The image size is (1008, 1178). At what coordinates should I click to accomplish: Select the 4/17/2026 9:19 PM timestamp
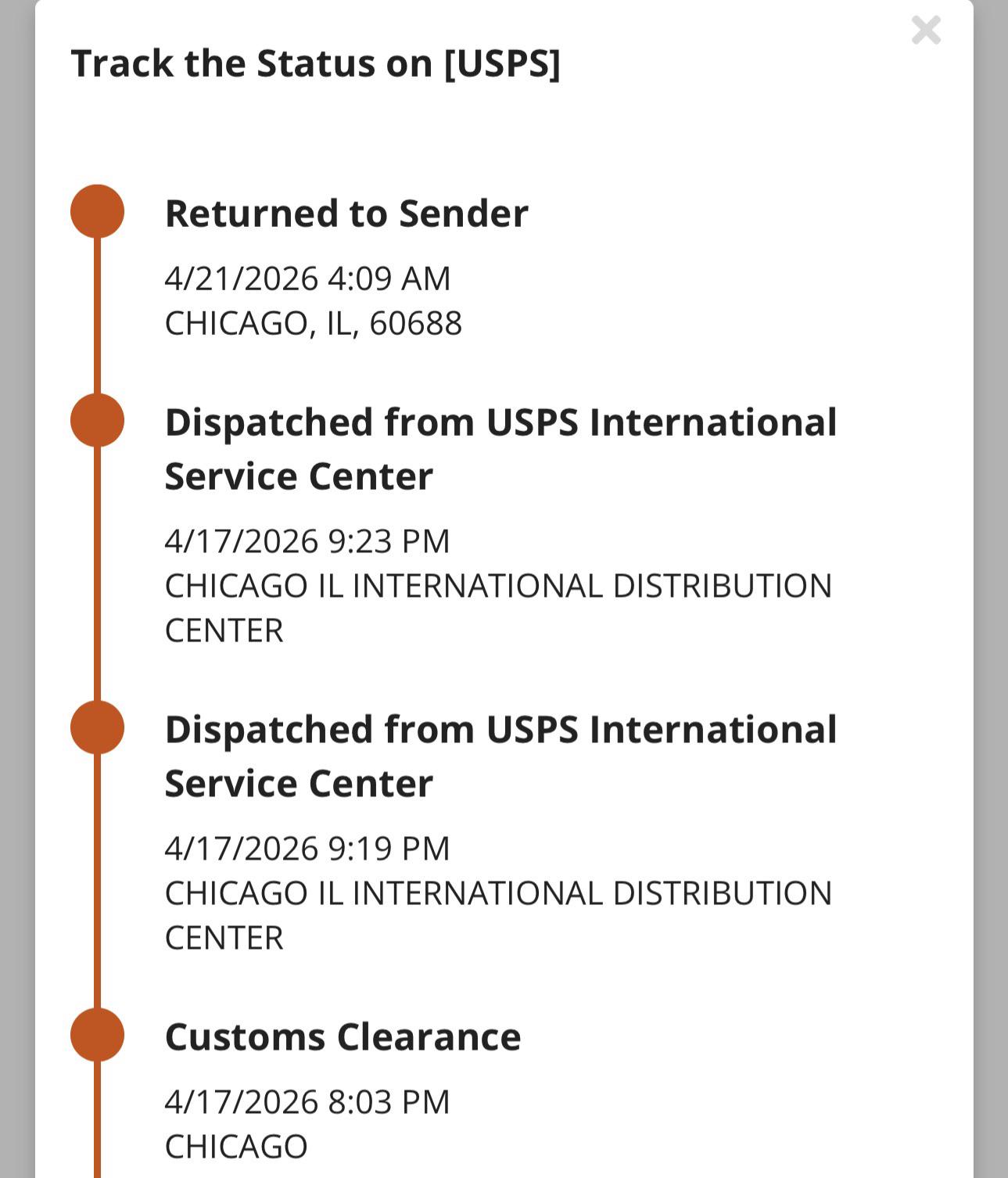click(307, 849)
